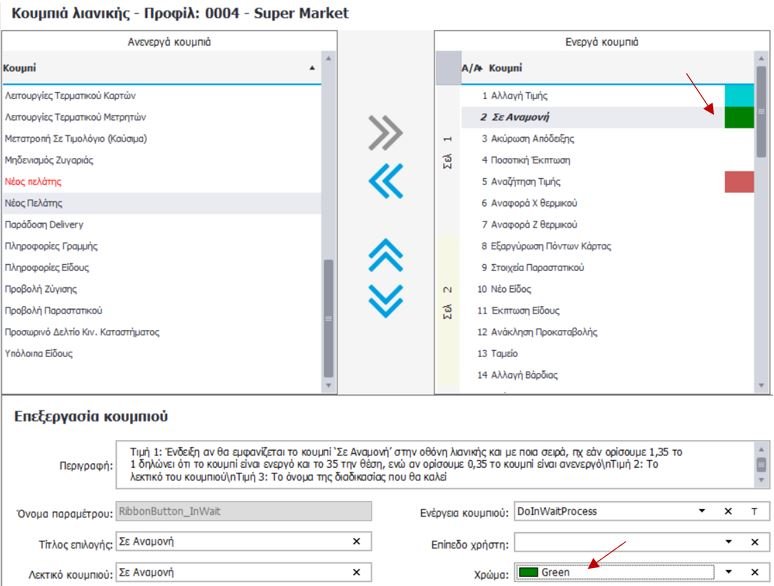774x586 pixels.
Task: Click the T button beside Ενέργεια κουμπιού
Action: click(x=755, y=511)
